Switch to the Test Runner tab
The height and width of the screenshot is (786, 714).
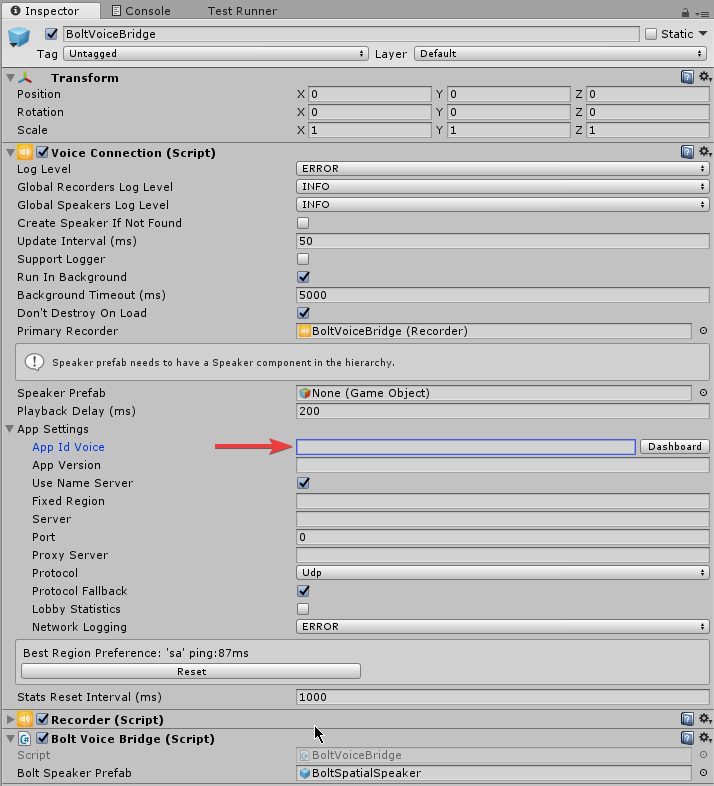(242, 11)
